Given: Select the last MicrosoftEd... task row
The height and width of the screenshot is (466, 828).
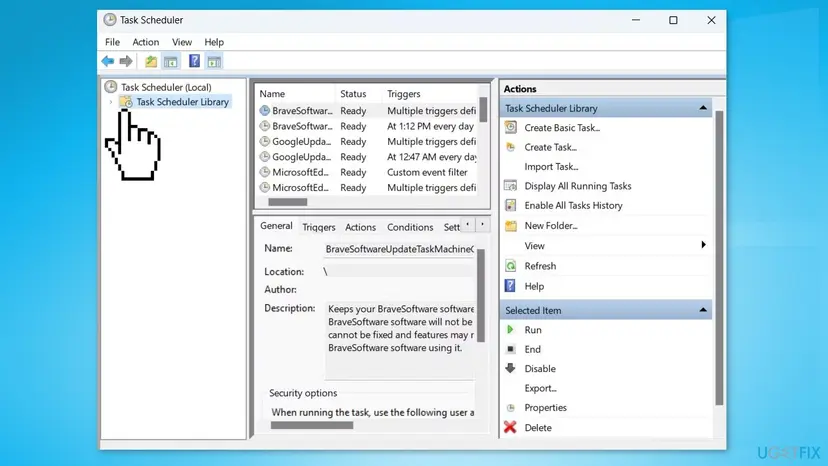Looking at the screenshot, I should [368, 187].
